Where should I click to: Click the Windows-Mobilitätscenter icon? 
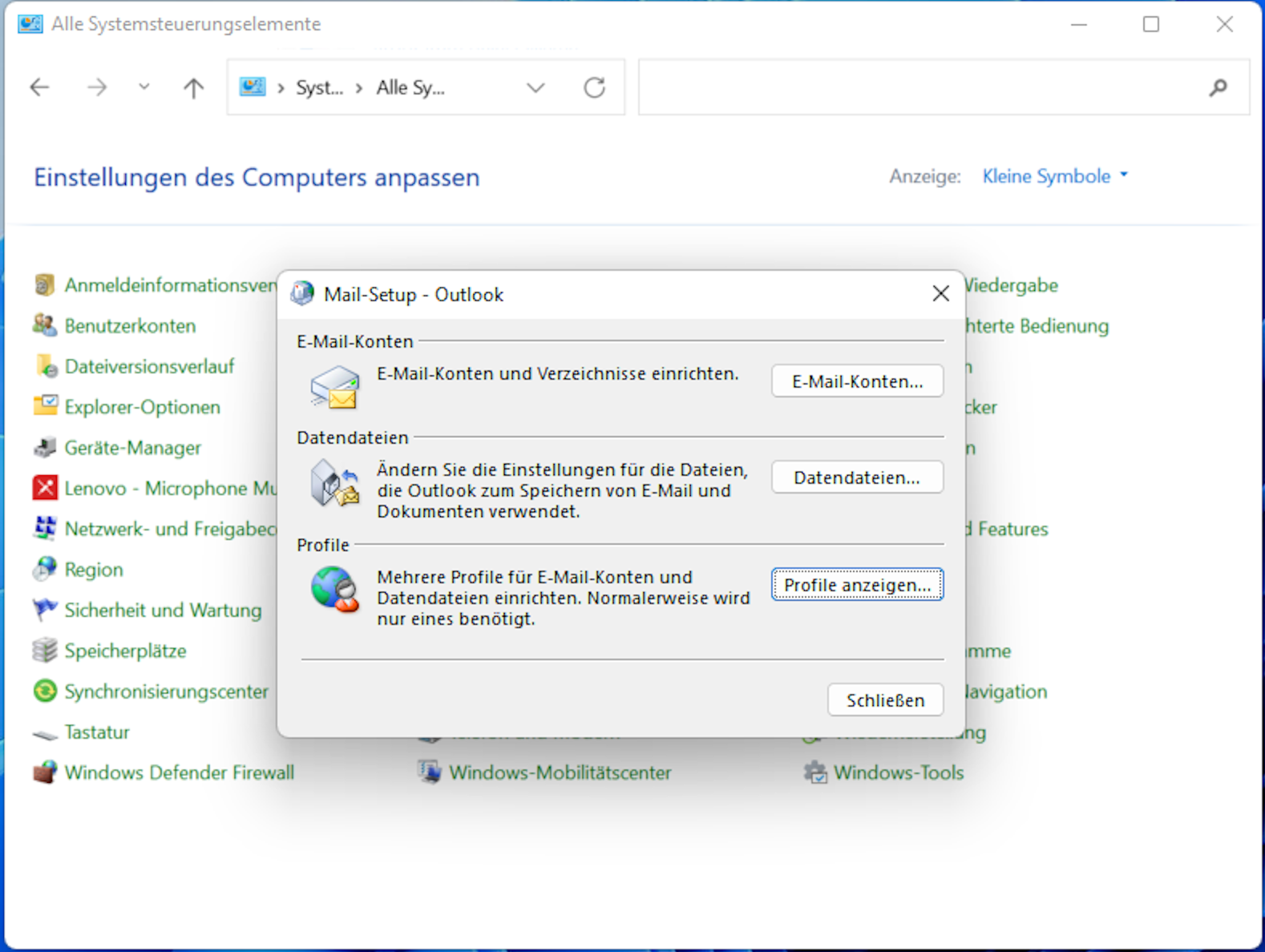pyautogui.click(x=430, y=772)
